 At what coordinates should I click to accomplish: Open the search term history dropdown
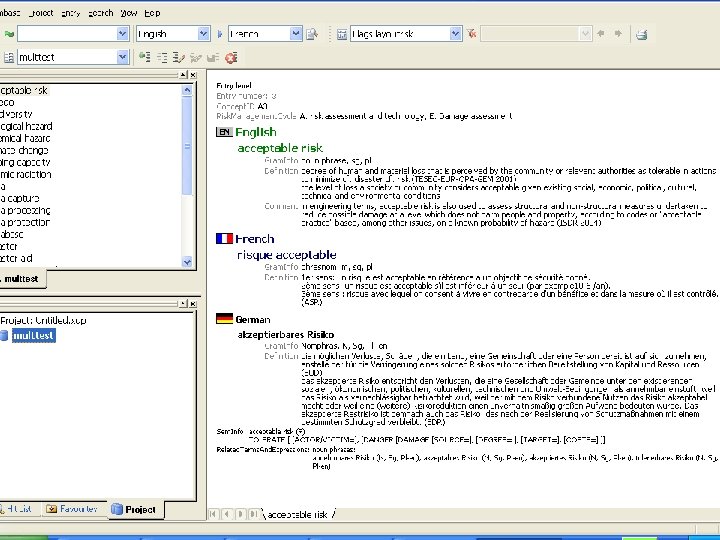tap(122, 34)
